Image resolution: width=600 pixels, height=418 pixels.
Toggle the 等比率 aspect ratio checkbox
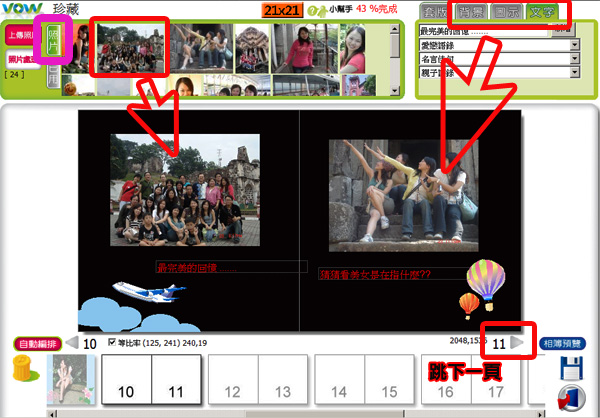point(112,342)
